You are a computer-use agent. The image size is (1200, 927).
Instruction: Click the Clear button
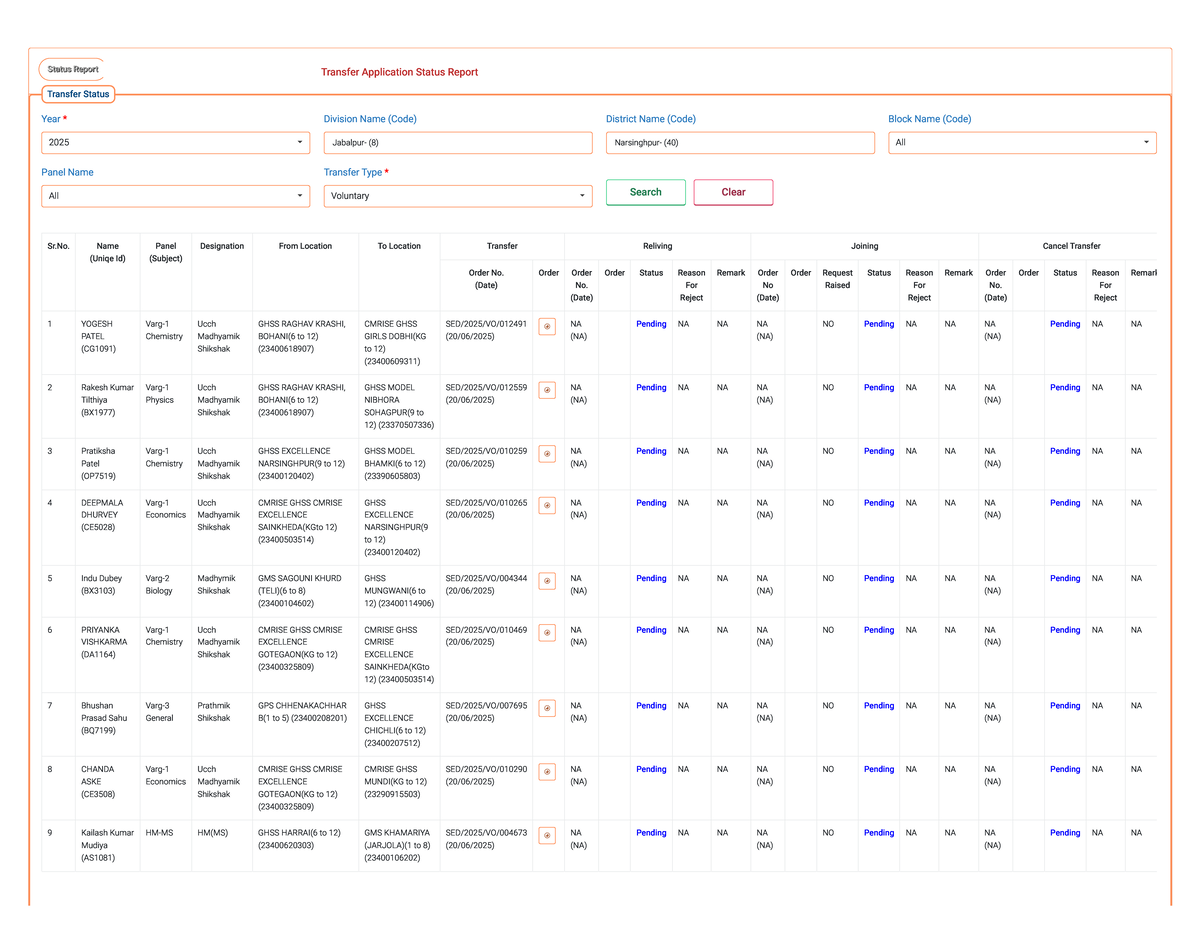[x=733, y=192]
